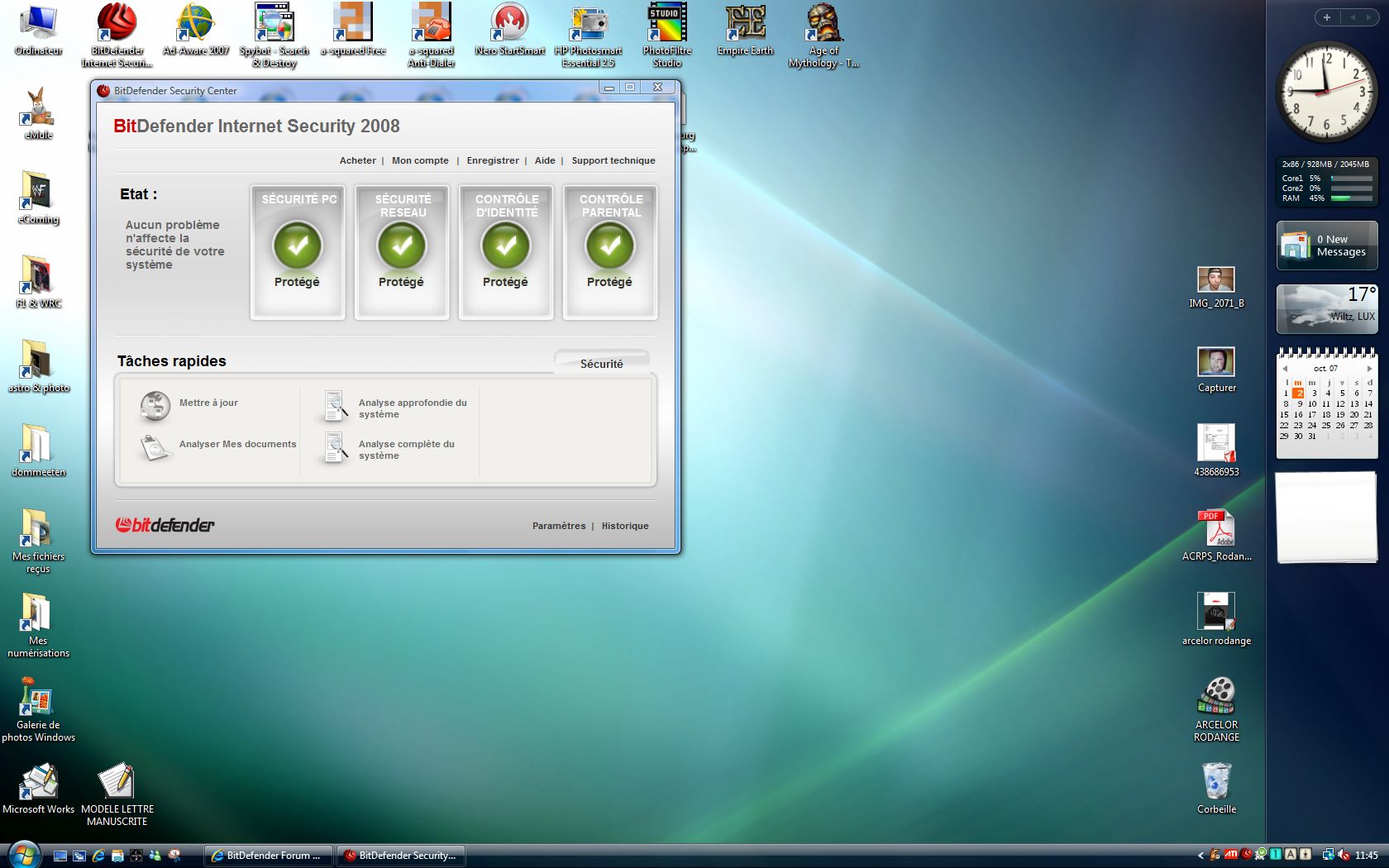
Task: Go to next month in calendar gadget
Action: pos(1369,369)
